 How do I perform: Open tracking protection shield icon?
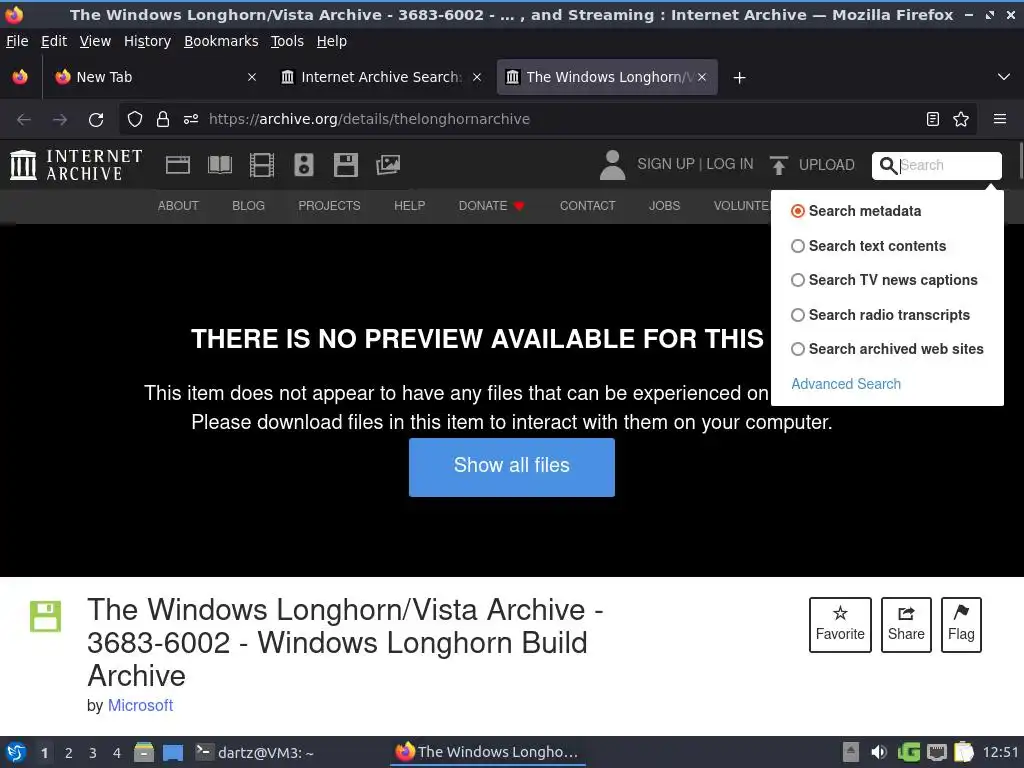pos(135,119)
